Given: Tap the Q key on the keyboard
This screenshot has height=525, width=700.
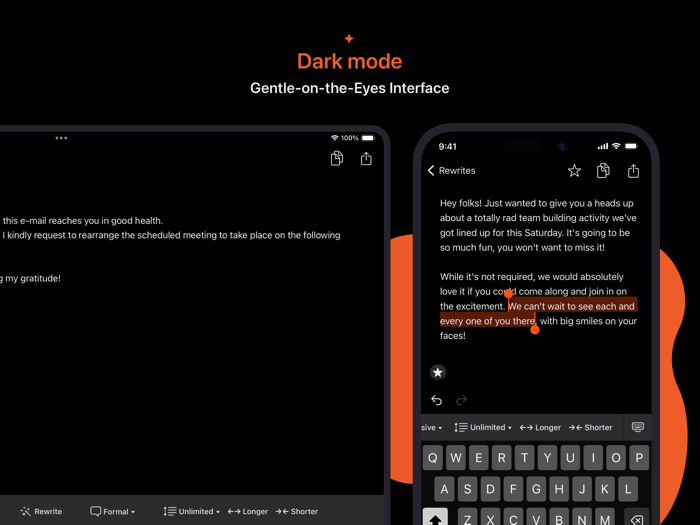Looking at the screenshot, I should [x=433, y=458].
